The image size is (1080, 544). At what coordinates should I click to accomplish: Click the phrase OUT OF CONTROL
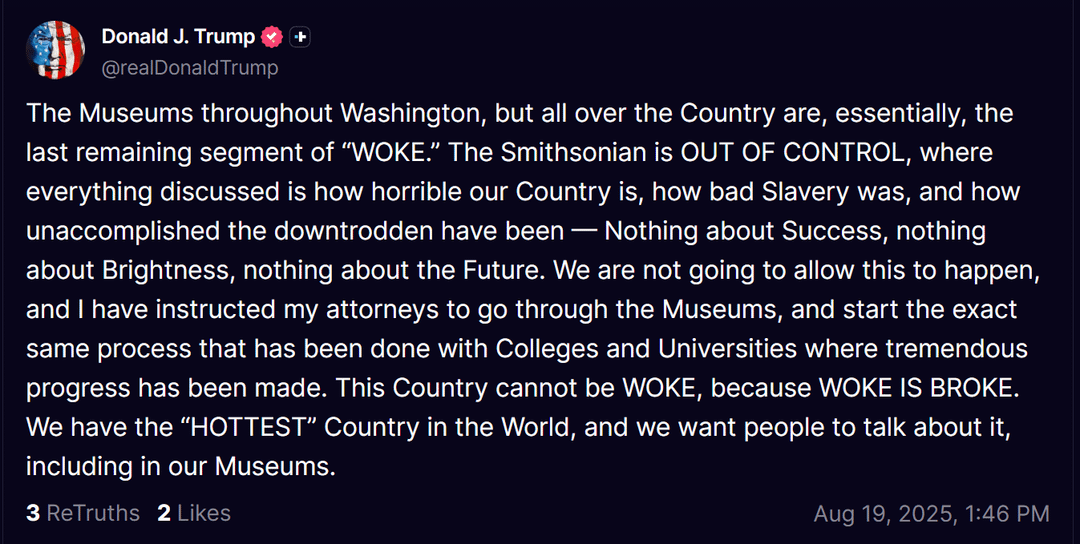(791, 152)
